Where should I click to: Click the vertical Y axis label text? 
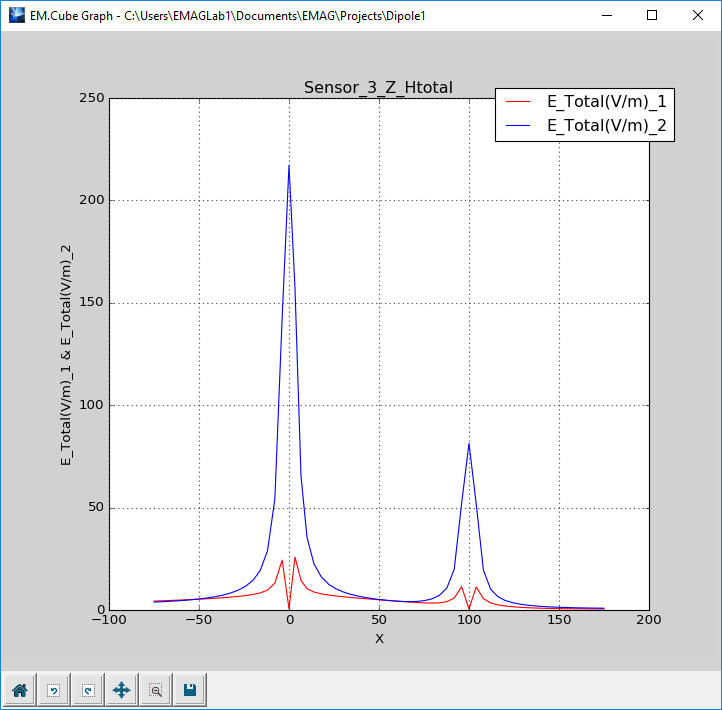(x=66, y=354)
